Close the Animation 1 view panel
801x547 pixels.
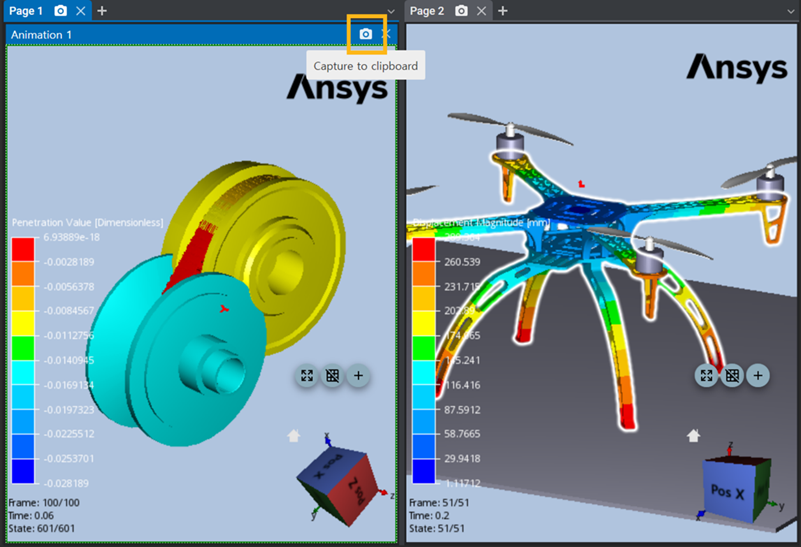[387, 34]
